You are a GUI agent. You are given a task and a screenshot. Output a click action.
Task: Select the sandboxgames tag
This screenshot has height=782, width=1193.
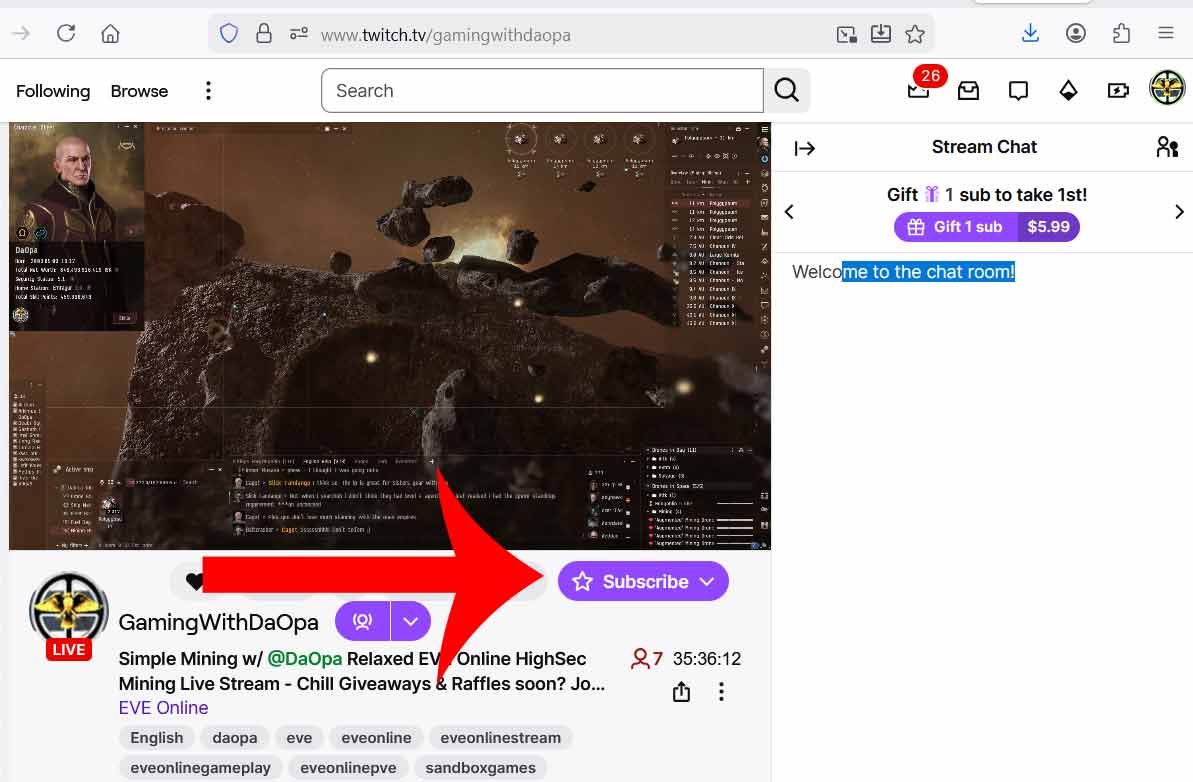481,768
